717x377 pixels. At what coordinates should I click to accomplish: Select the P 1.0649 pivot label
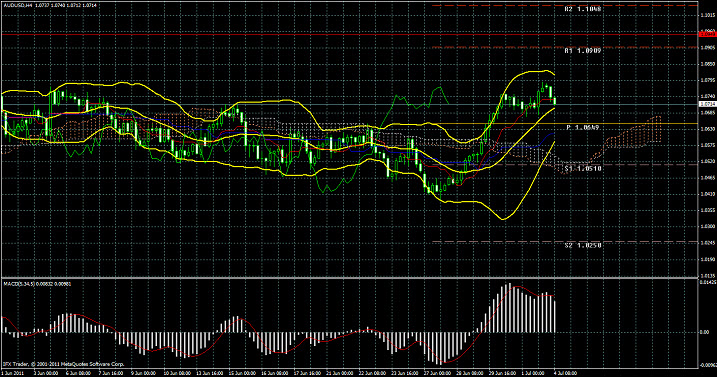click(x=583, y=127)
